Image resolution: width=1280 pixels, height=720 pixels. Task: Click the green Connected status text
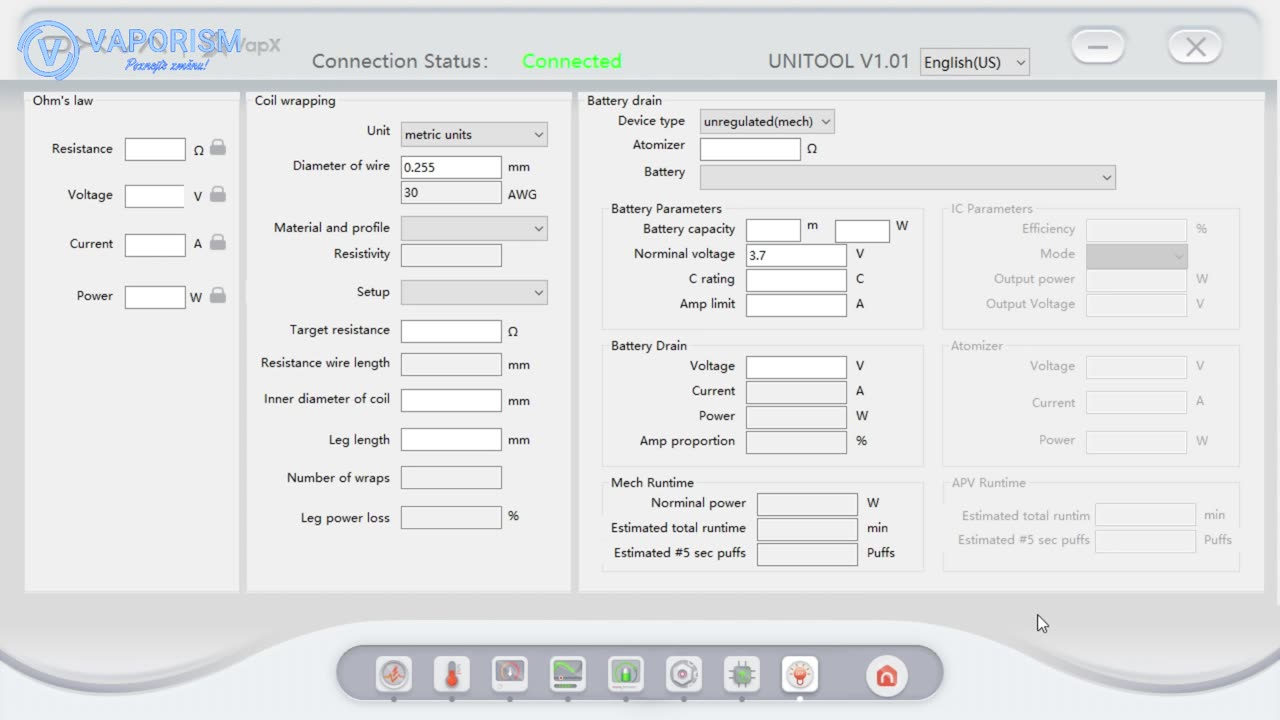[x=572, y=61]
